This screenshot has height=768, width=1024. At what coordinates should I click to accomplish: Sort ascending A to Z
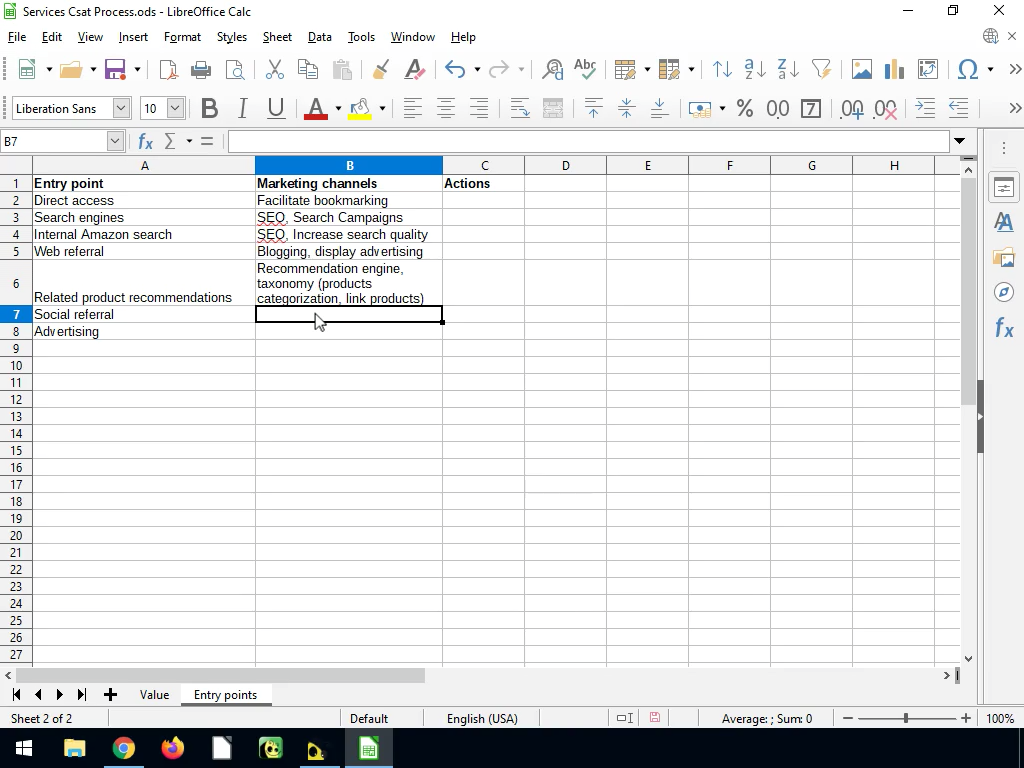click(x=755, y=69)
